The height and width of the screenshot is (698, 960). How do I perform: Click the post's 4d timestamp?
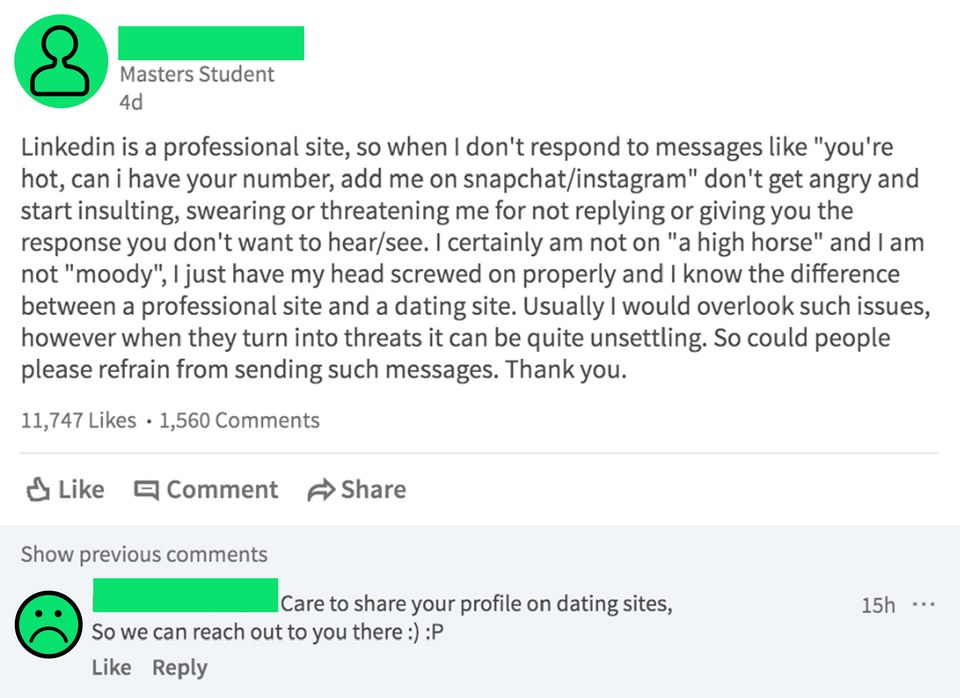point(130,101)
